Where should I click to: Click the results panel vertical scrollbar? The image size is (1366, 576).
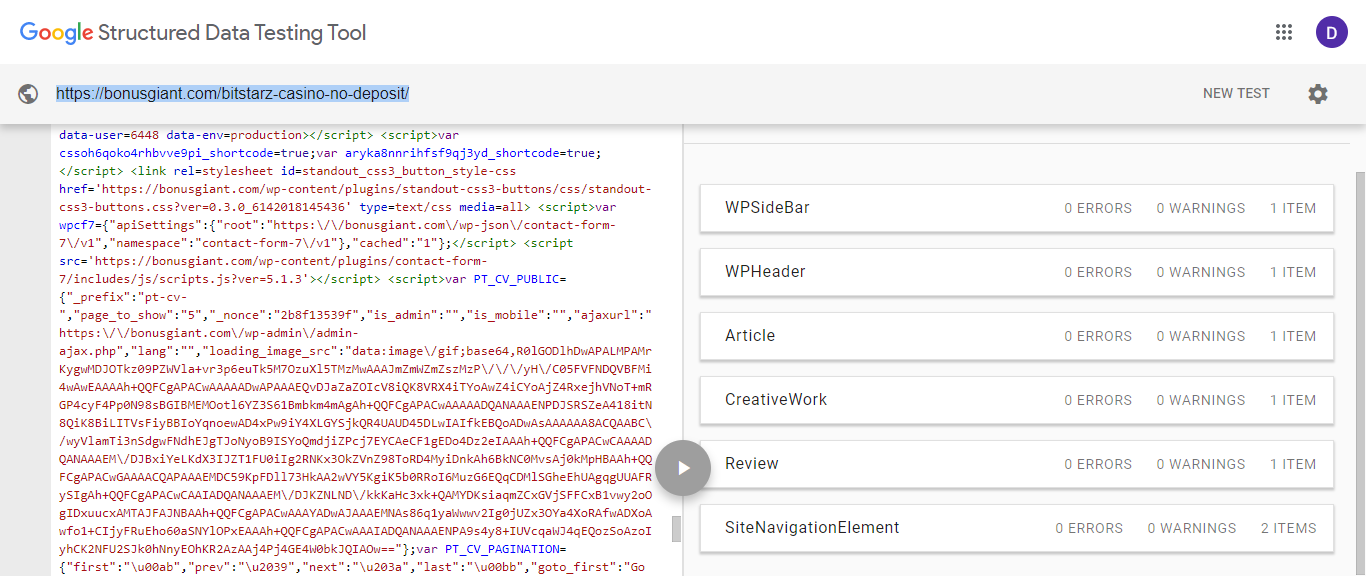click(1360, 373)
